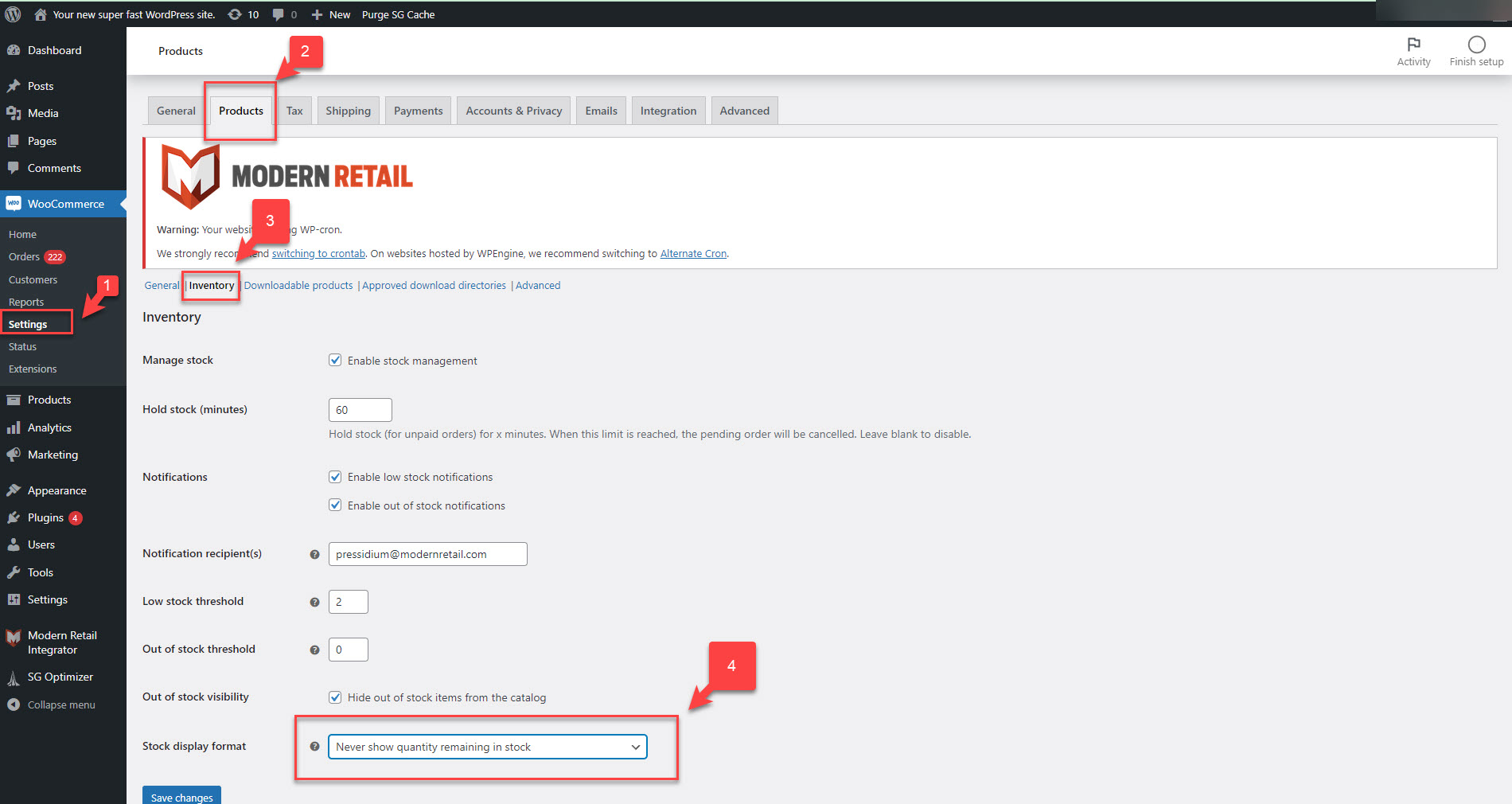
Task: Click the Analytics bar chart icon
Action: point(14,427)
